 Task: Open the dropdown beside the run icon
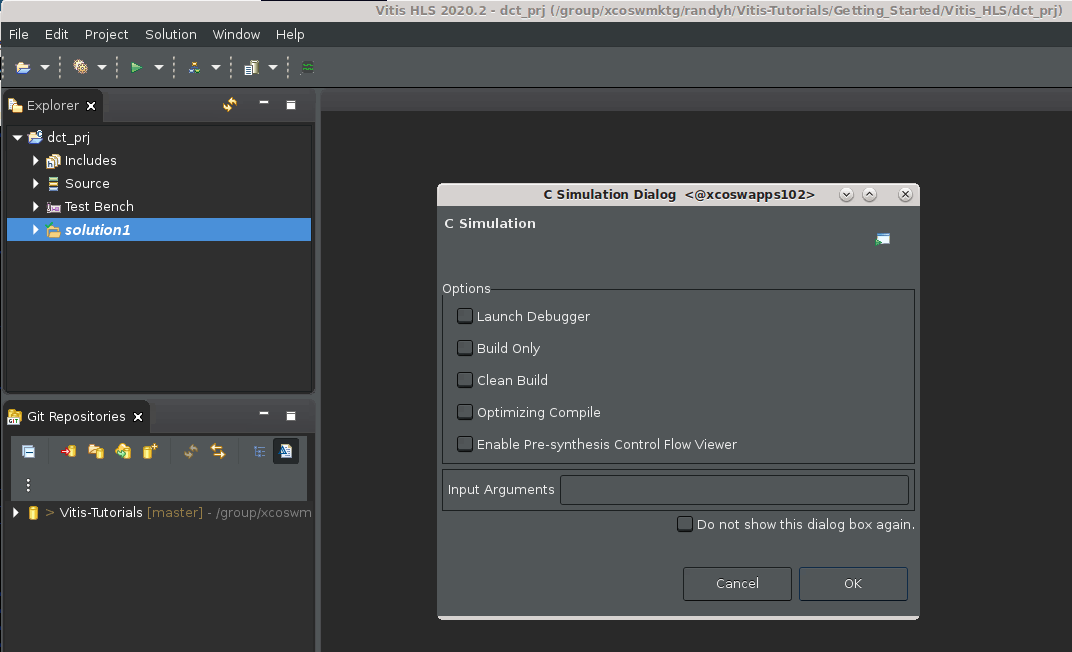(158, 67)
